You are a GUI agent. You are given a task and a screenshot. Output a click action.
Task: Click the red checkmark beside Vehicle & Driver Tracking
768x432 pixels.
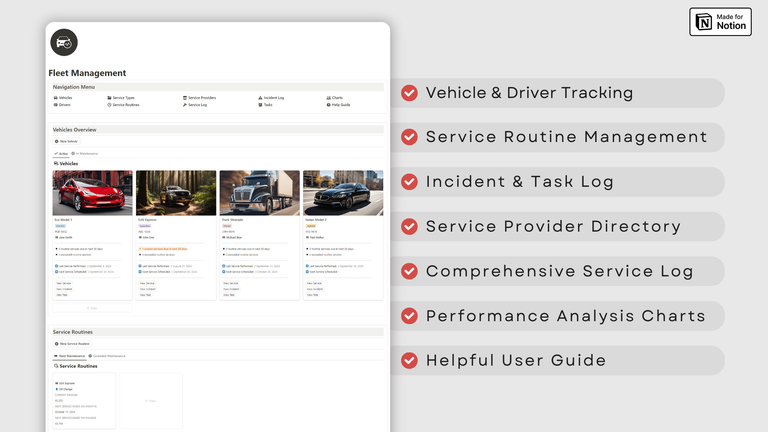[x=409, y=93]
